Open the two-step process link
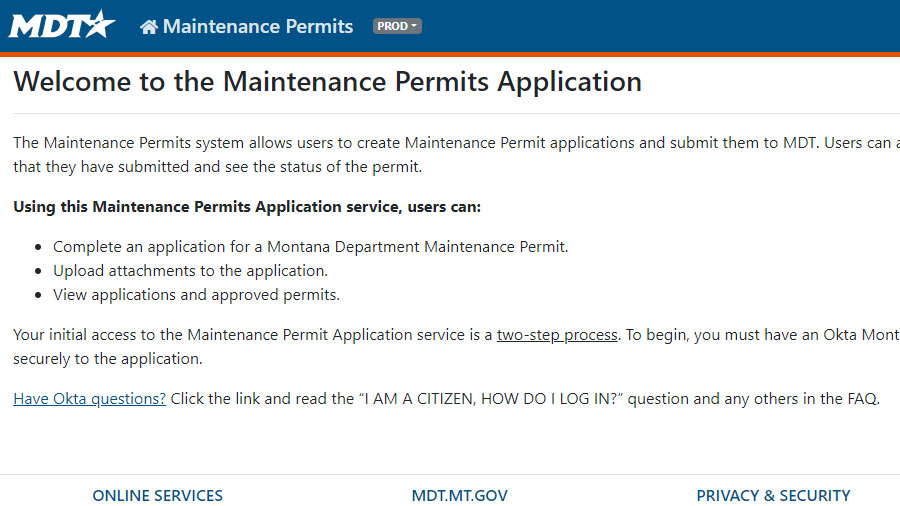The width and height of the screenshot is (900, 506). (x=557, y=335)
